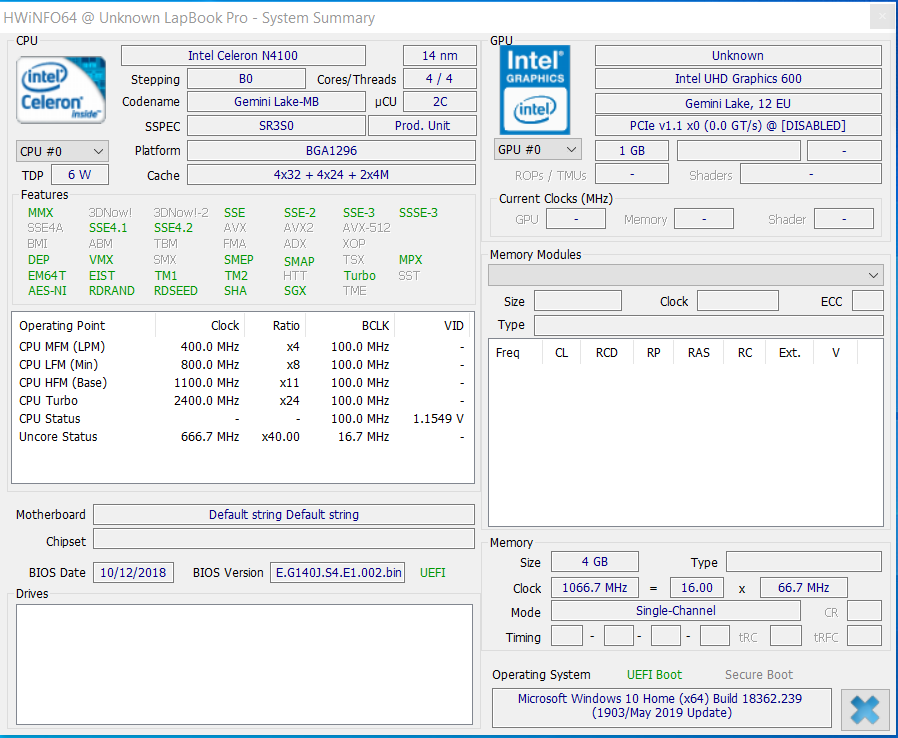
Task: Close the summary with the blue X icon
Action: coord(864,709)
